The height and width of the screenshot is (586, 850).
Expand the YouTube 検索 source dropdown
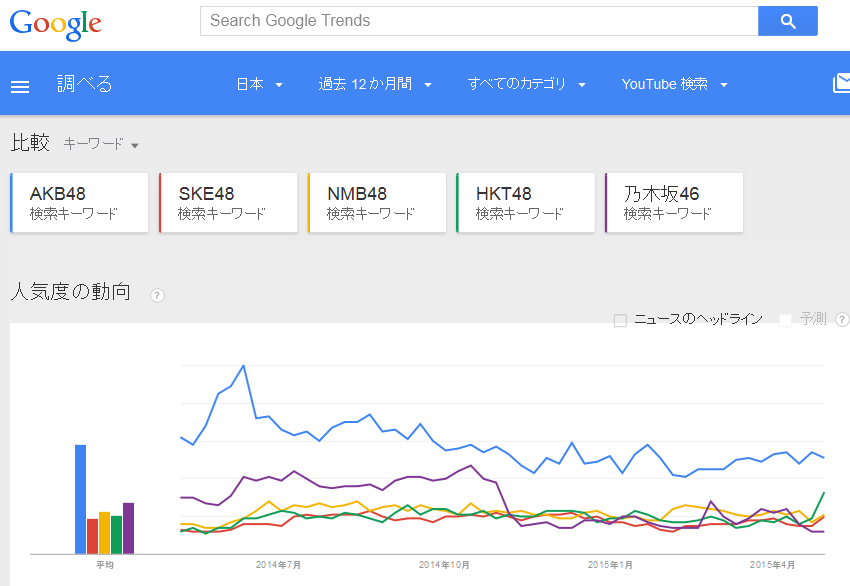(674, 85)
